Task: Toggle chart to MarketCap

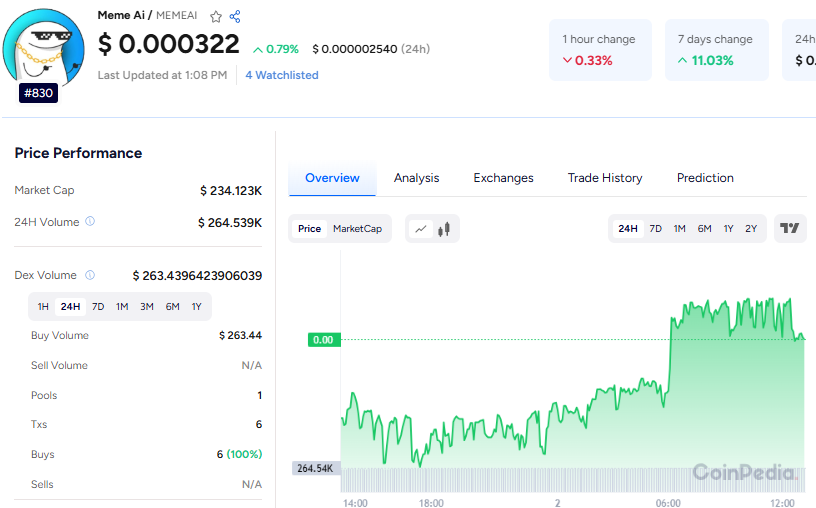Action: (358, 228)
